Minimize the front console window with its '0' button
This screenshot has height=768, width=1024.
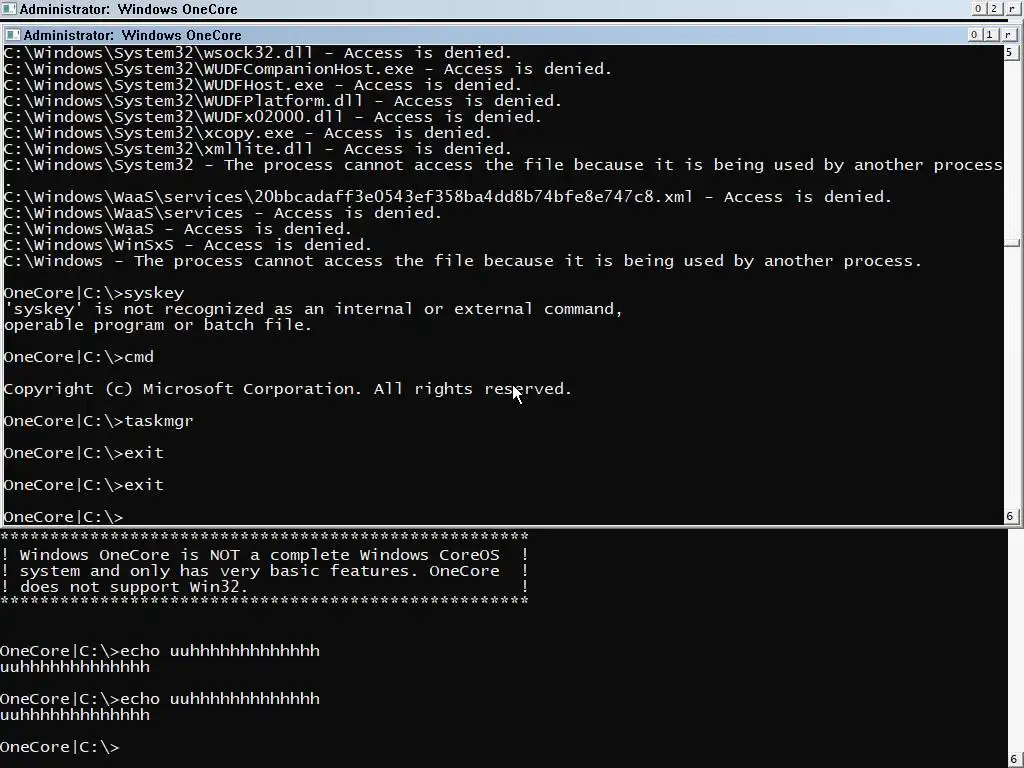point(974,35)
